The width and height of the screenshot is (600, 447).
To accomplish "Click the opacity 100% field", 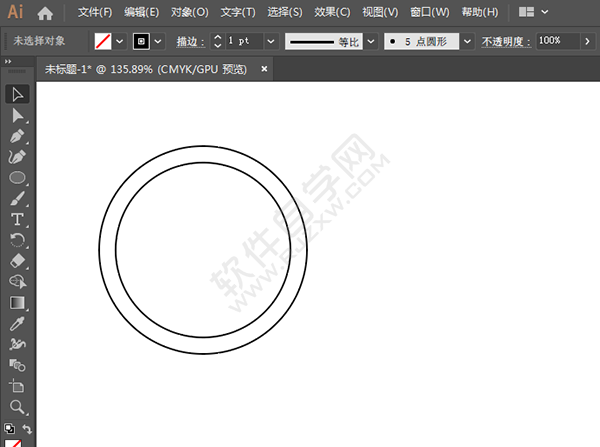I will (x=558, y=41).
